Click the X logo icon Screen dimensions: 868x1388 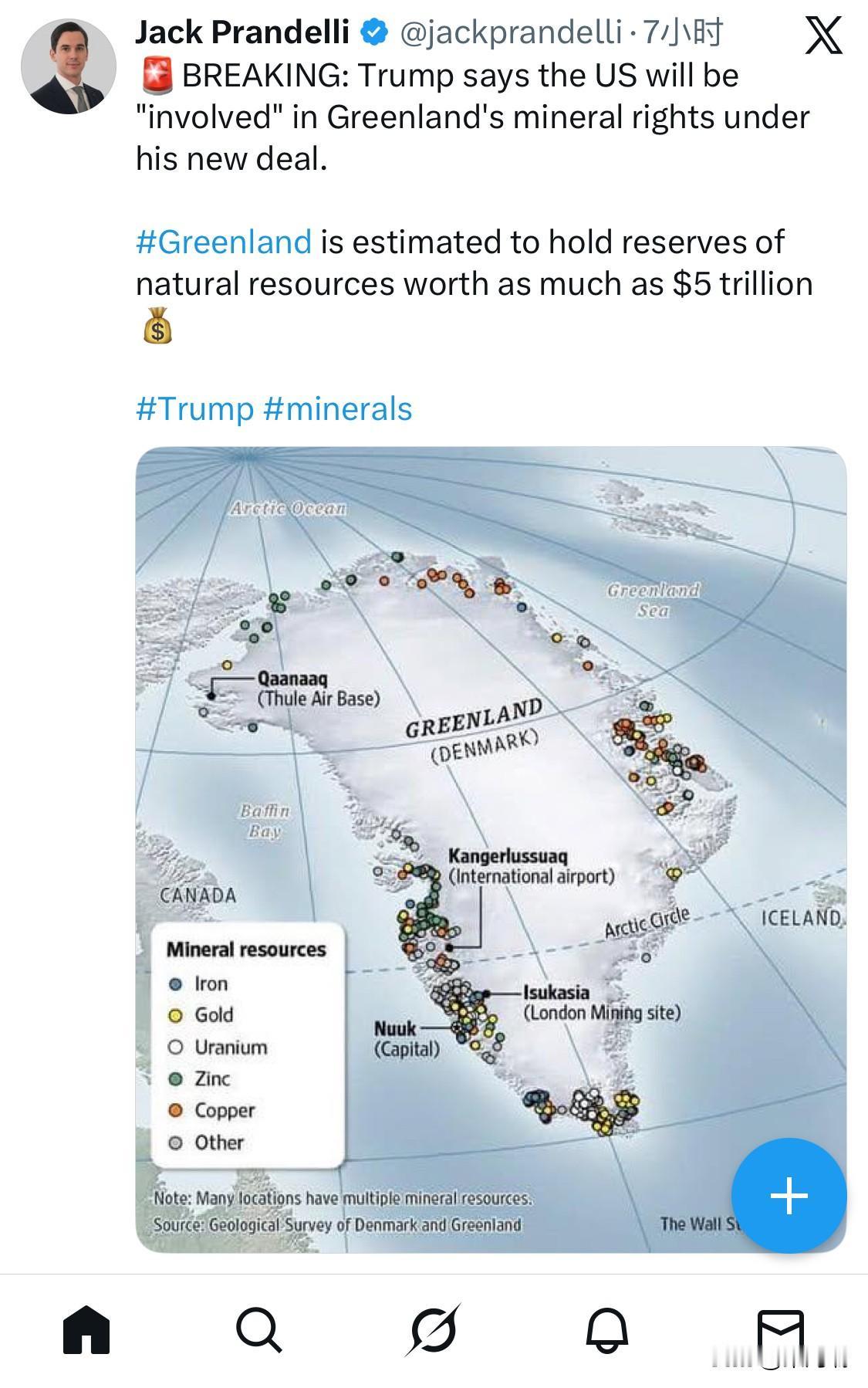823,36
